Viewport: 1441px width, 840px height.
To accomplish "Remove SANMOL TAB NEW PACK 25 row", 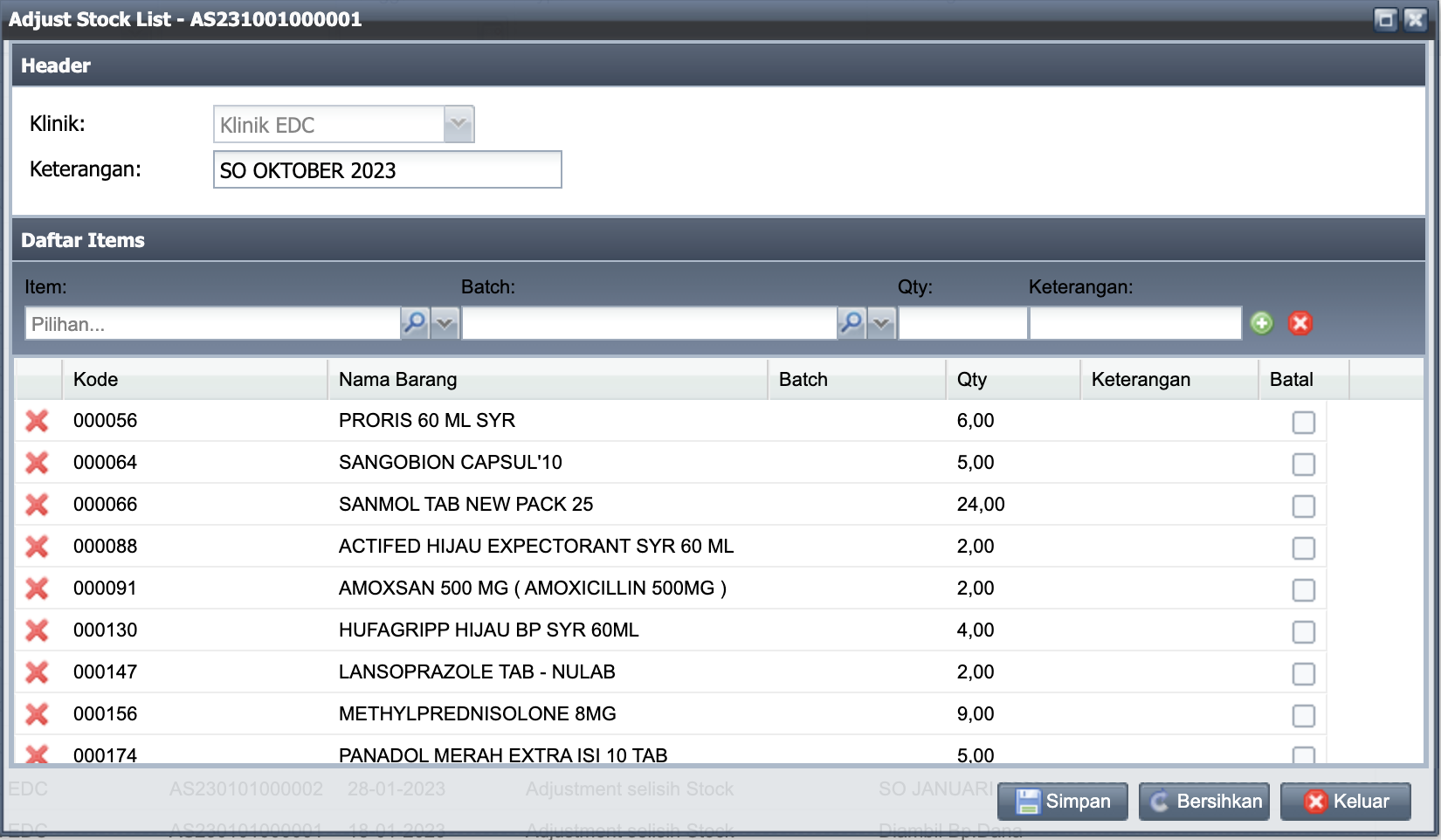I will tap(37, 505).
